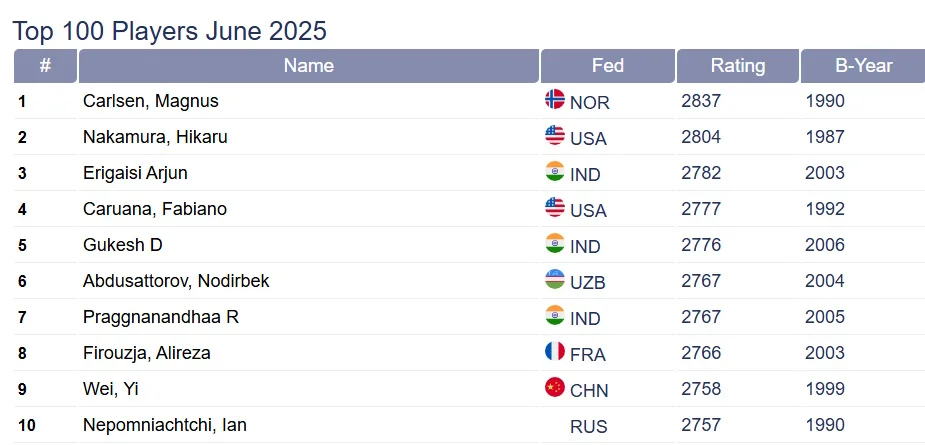
Task: Click USA flag icon in Caruana row
Action: coord(555,207)
